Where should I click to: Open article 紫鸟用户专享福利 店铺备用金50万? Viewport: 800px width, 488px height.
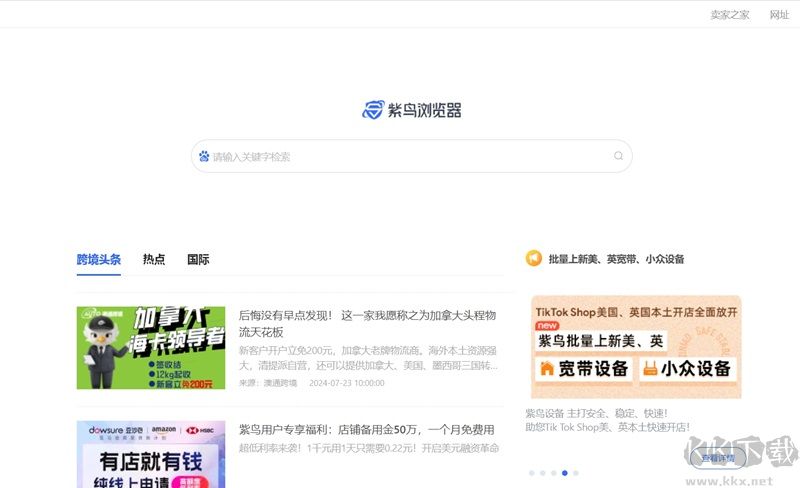[x=366, y=430]
